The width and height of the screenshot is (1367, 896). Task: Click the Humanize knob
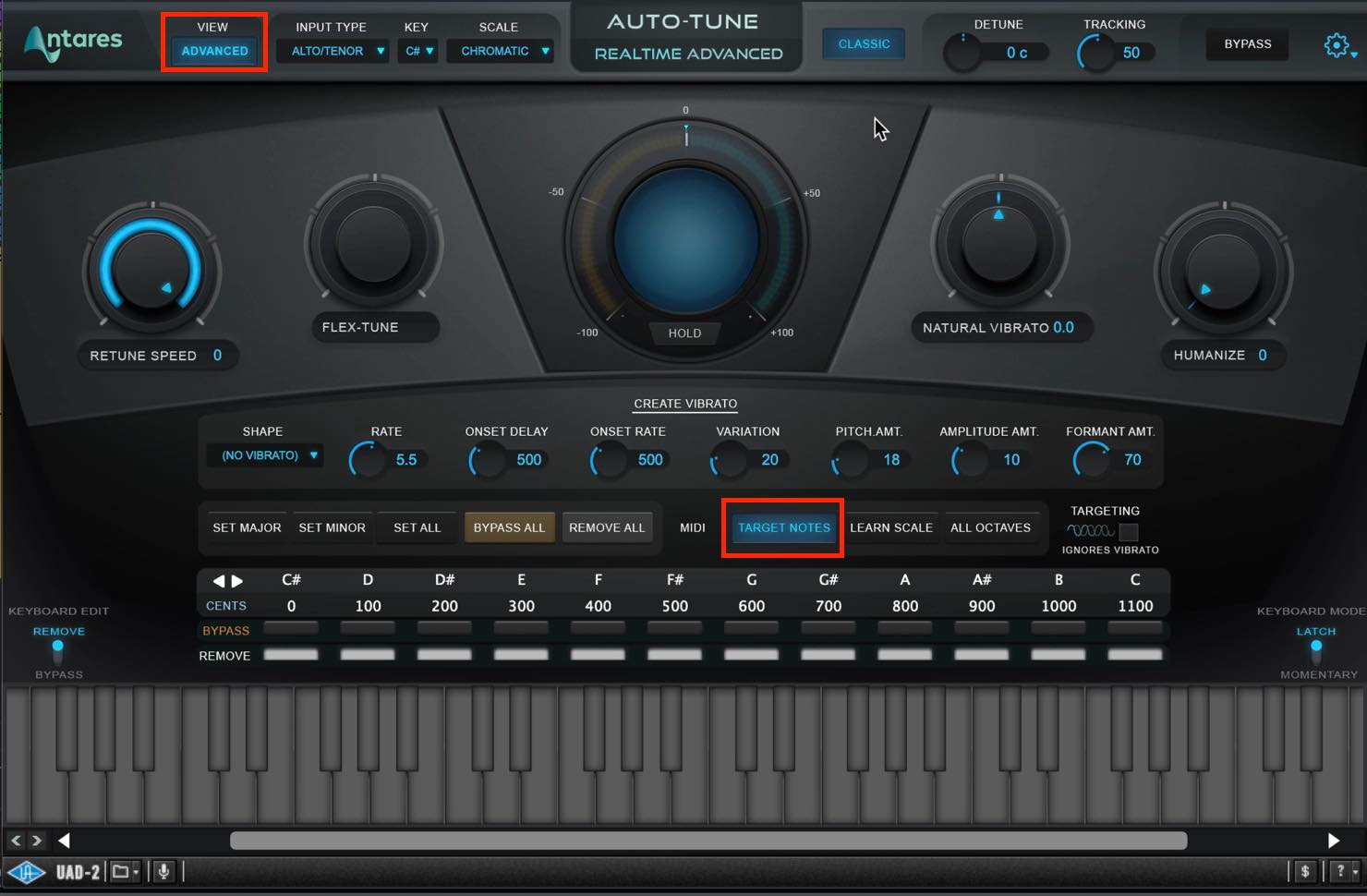click(1224, 272)
